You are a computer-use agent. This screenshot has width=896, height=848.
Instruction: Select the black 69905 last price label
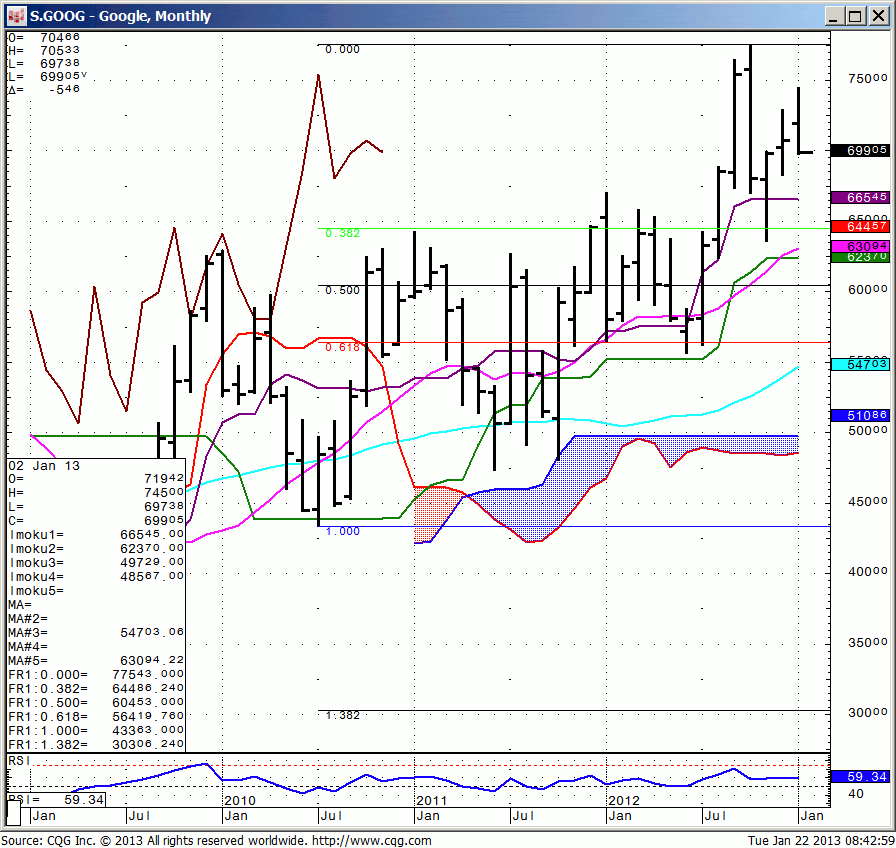coord(860,150)
